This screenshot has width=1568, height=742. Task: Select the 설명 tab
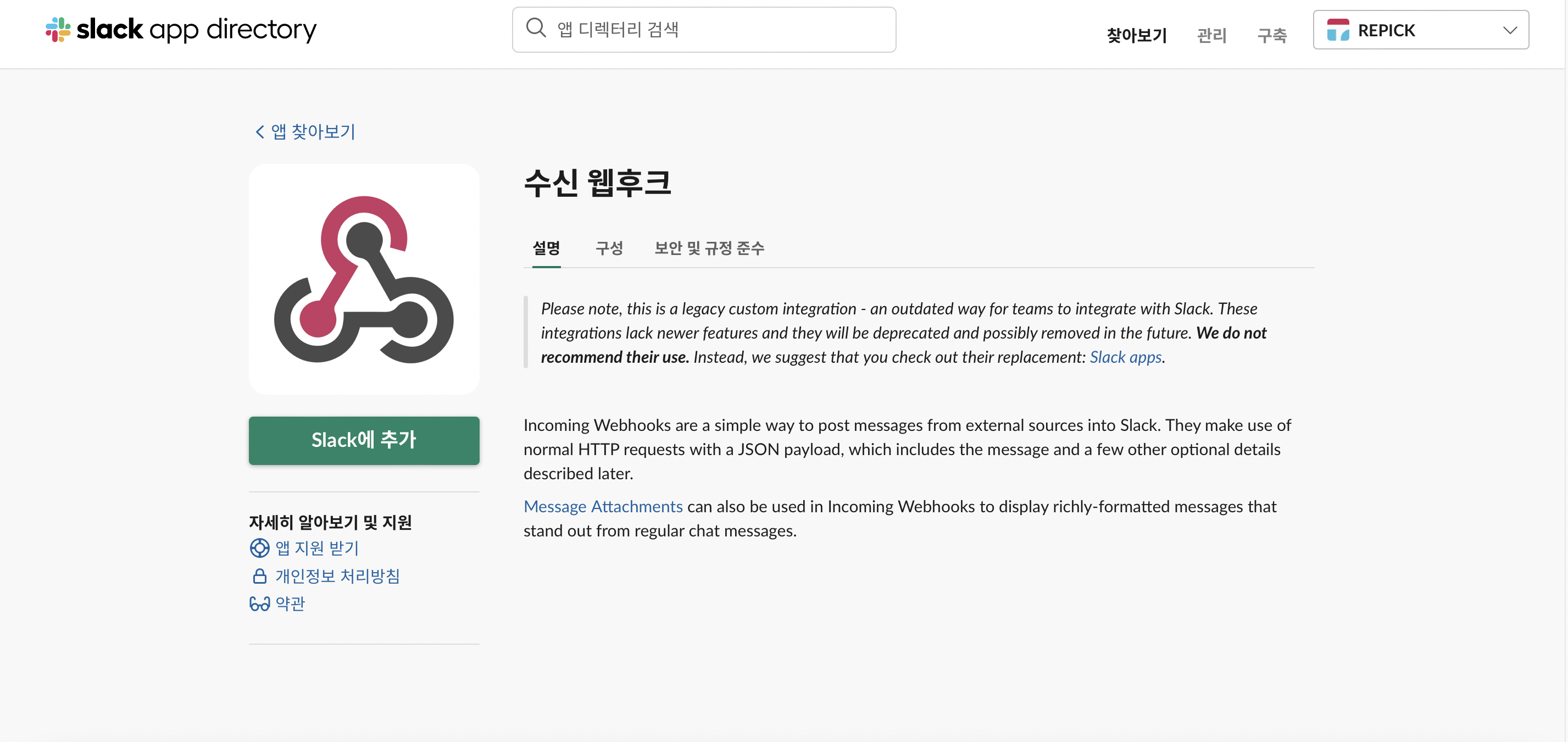[x=546, y=248]
